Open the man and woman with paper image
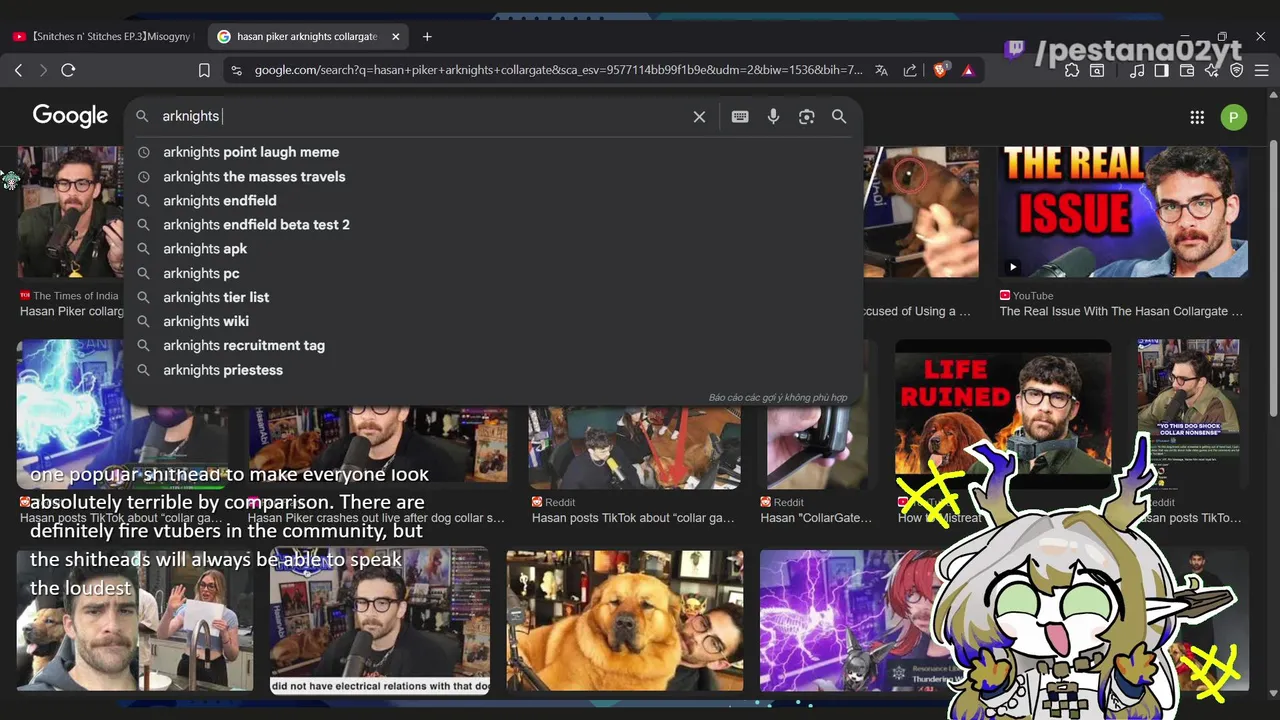The width and height of the screenshot is (1280, 720). 135,620
